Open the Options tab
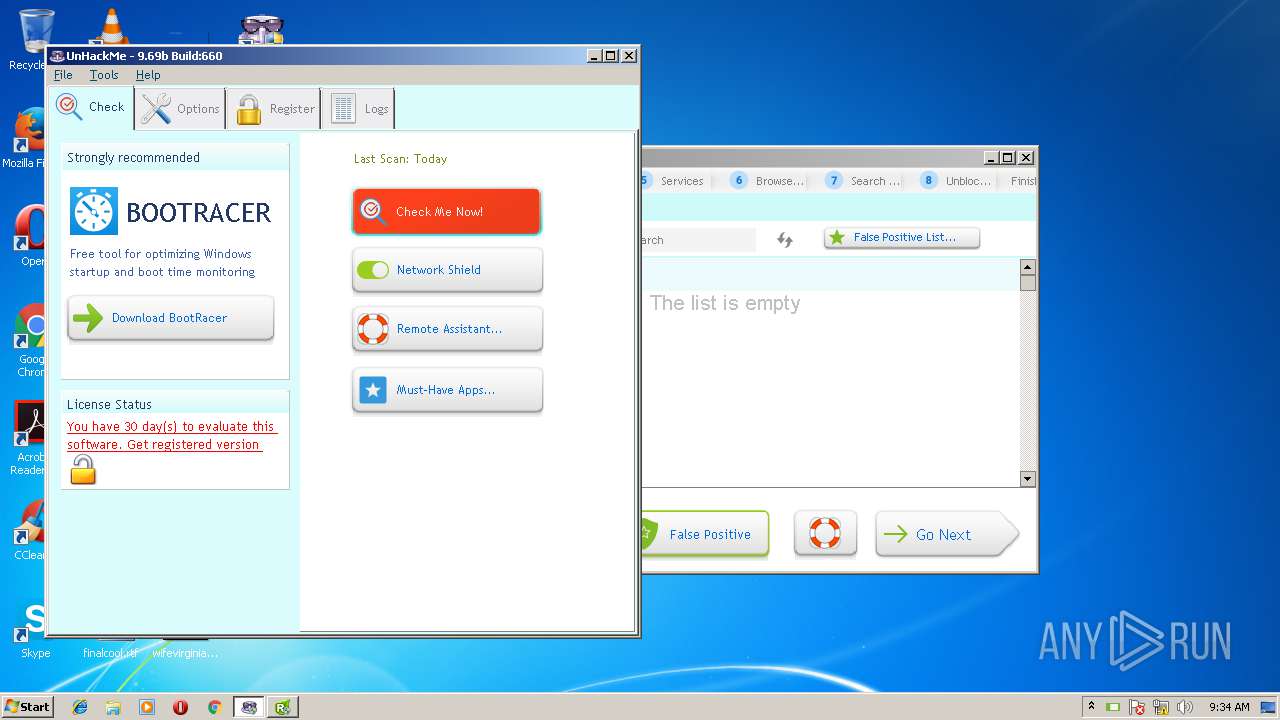This screenshot has width=1280, height=720. (x=180, y=108)
